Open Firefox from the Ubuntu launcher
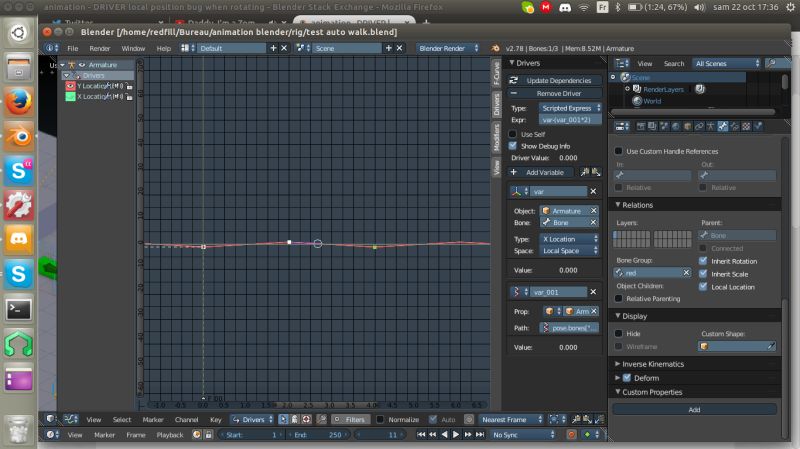The image size is (800, 449). pos(19,102)
